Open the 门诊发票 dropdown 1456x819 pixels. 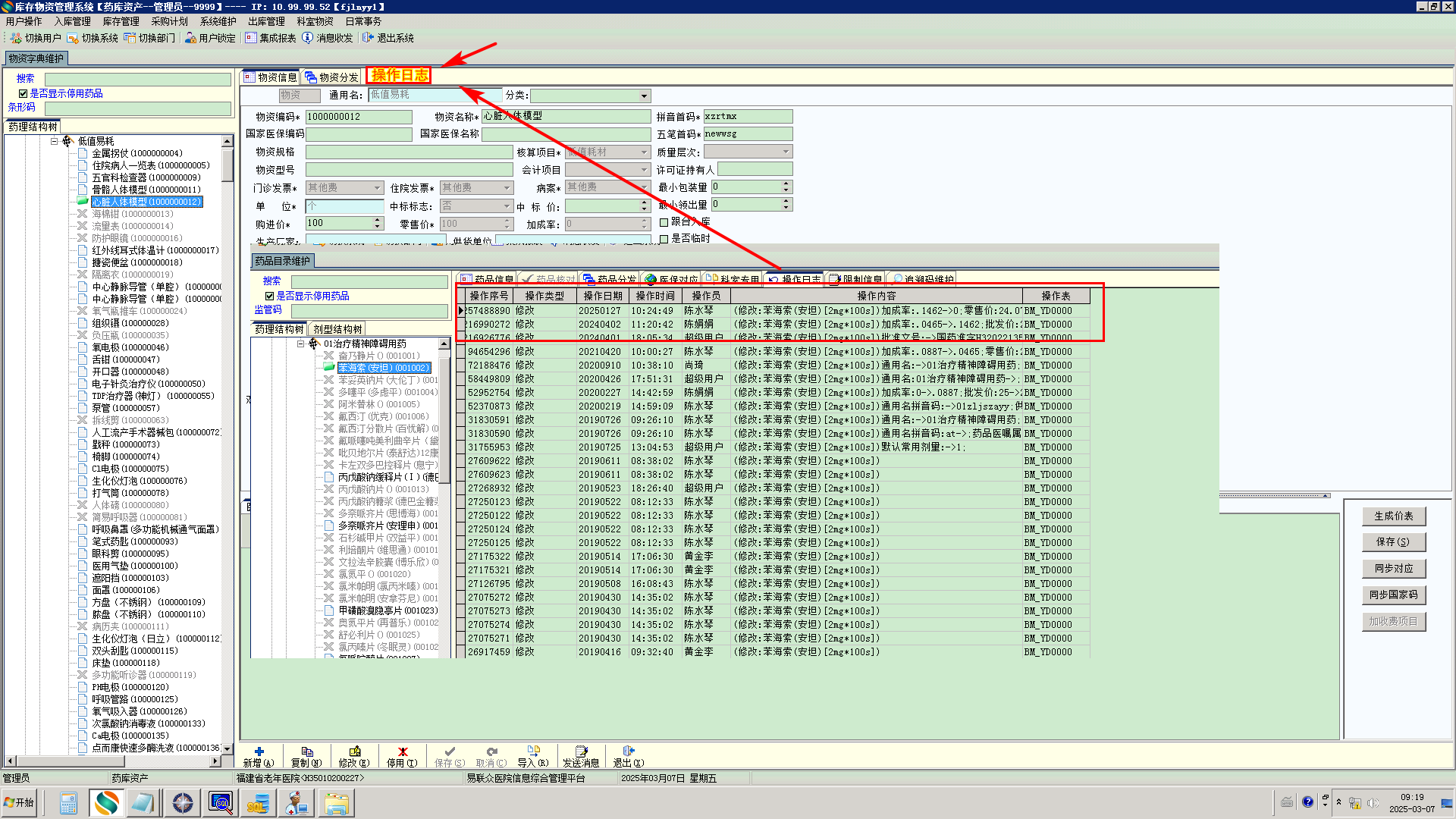tap(377, 188)
